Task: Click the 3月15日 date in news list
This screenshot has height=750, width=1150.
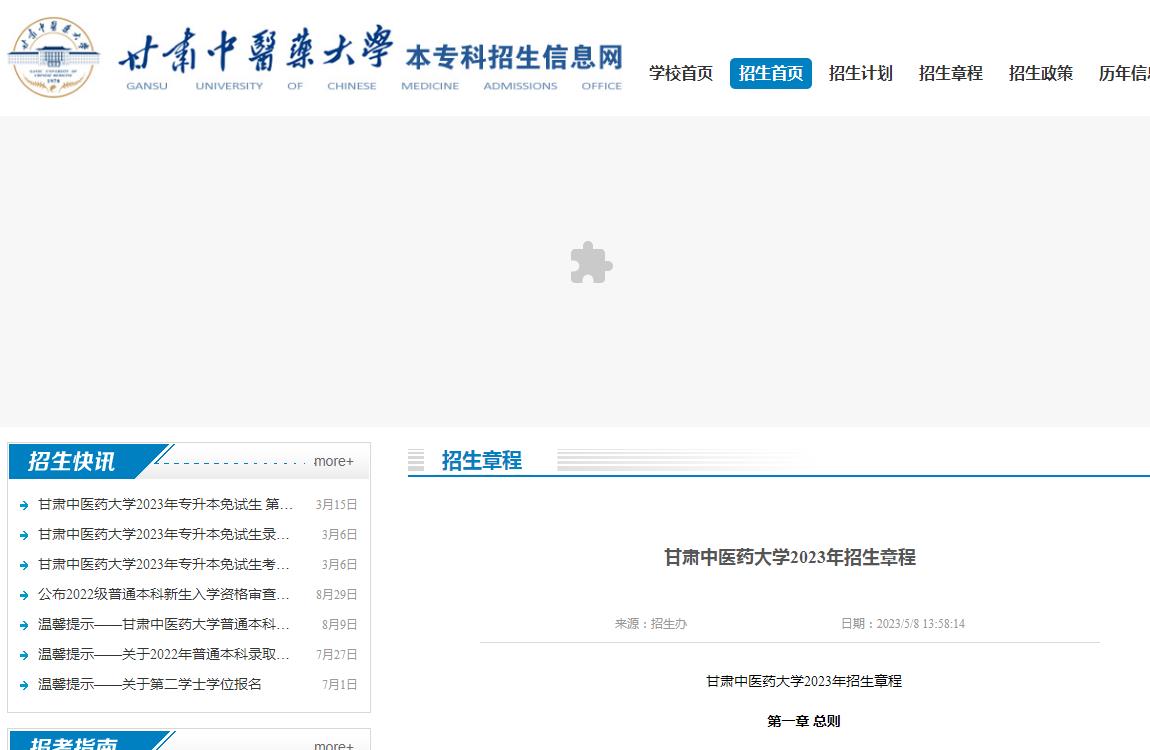Action: (x=337, y=504)
